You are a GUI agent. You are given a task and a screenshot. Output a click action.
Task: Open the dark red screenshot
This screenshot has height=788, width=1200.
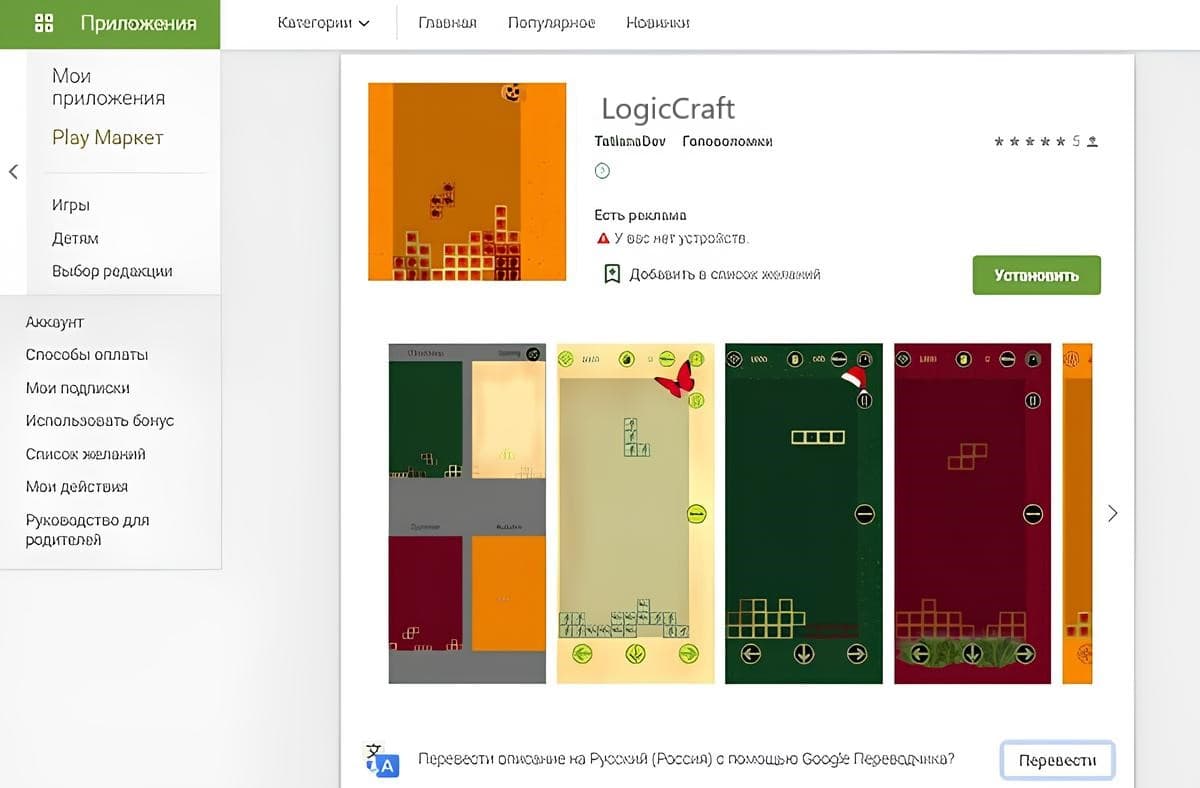973,514
